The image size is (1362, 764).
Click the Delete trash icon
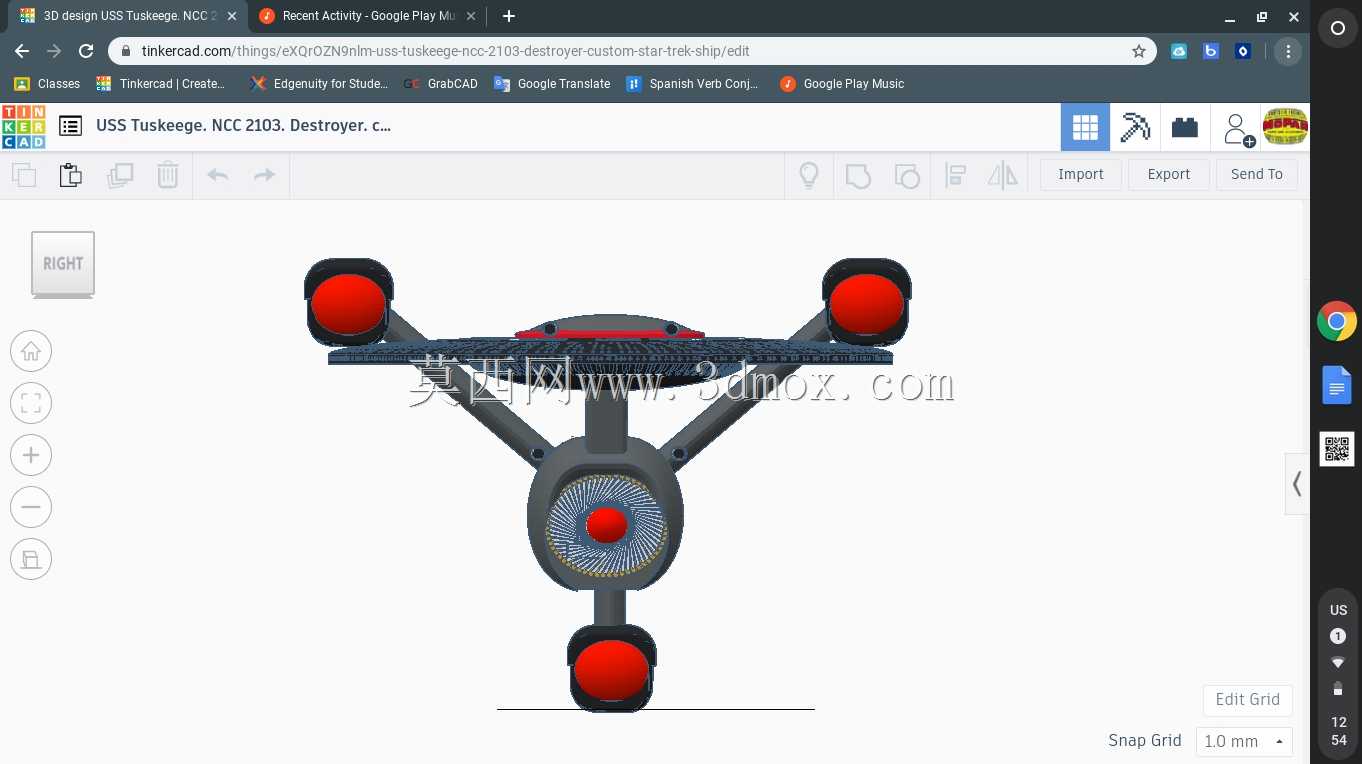[168, 175]
